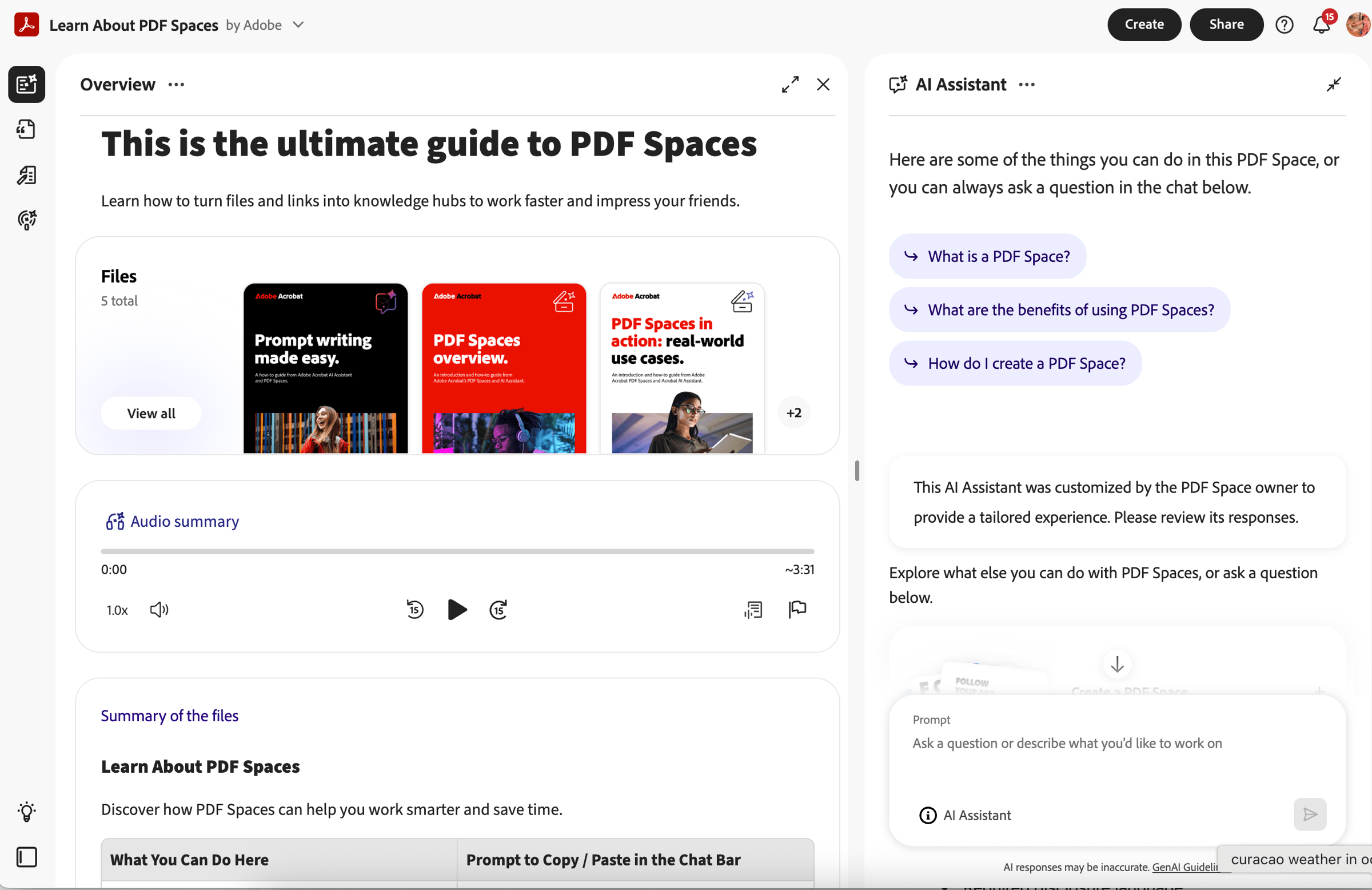The height and width of the screenshot is (890, 1372).
Task: Open the Overview panel three-dots menu
Action: coord(177,85)
